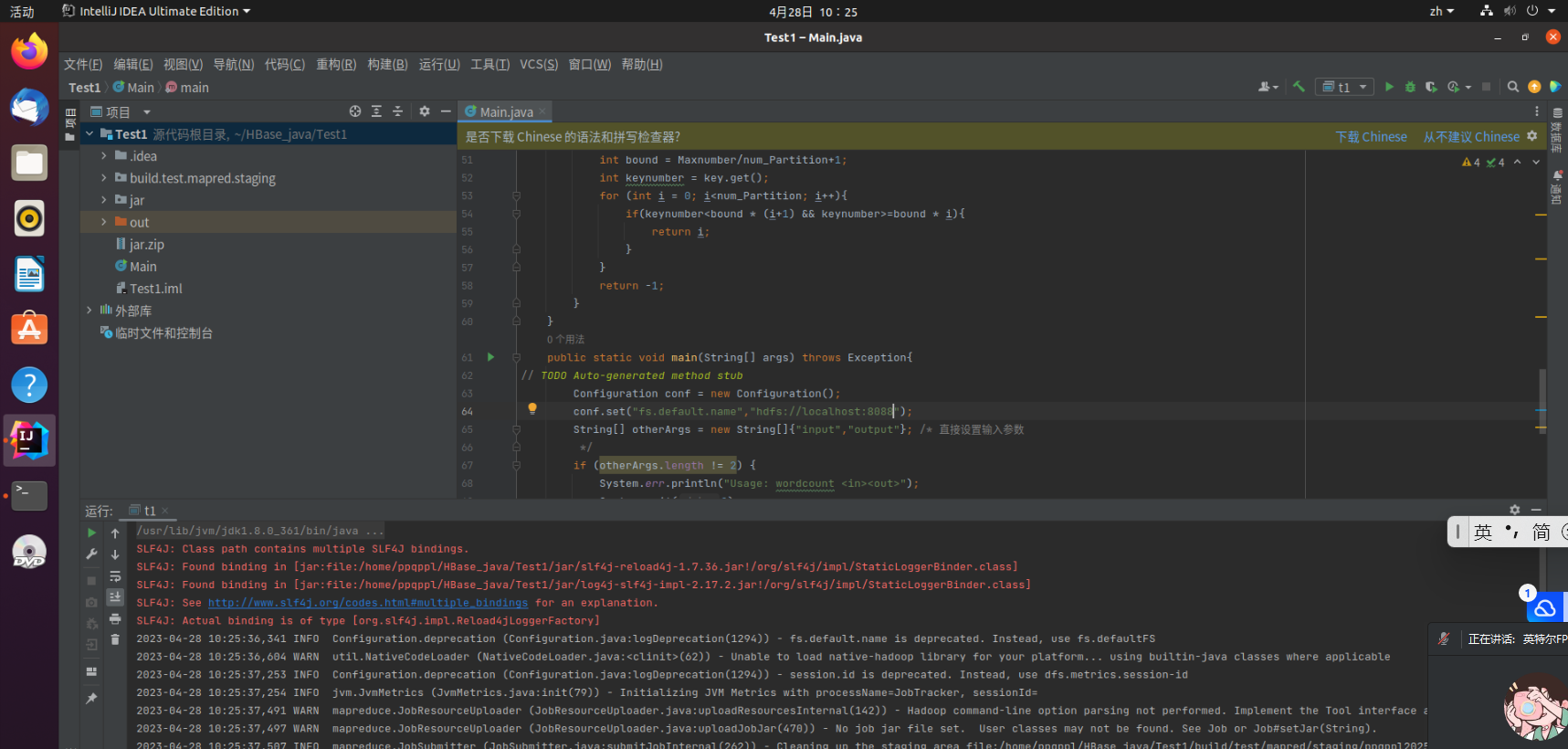Image resolution: width=1568 pixels, height=749 pixels.
Task: Close the t1 run tab
Action: click(x=165, y=512)
